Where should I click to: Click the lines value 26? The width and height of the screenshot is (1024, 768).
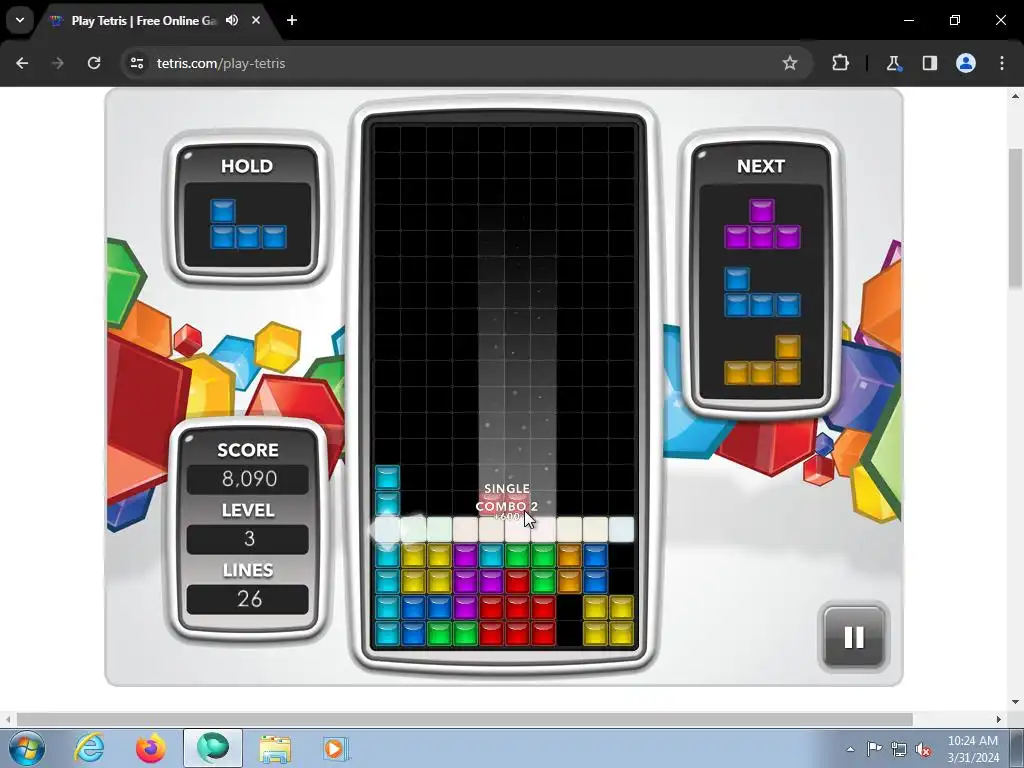248,599
